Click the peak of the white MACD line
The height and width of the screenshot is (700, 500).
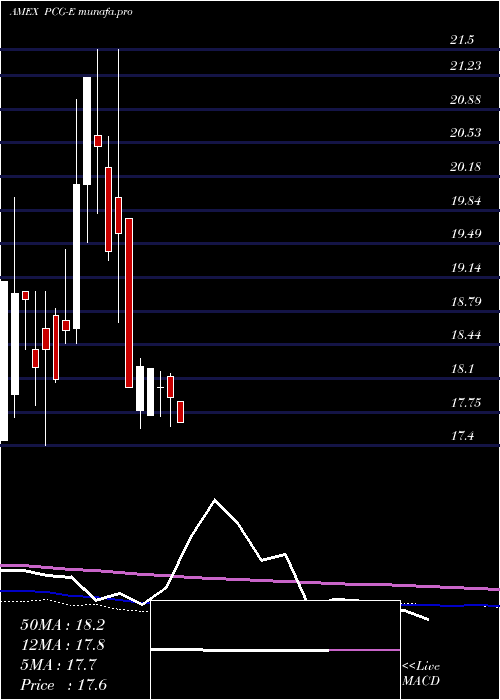215,500
